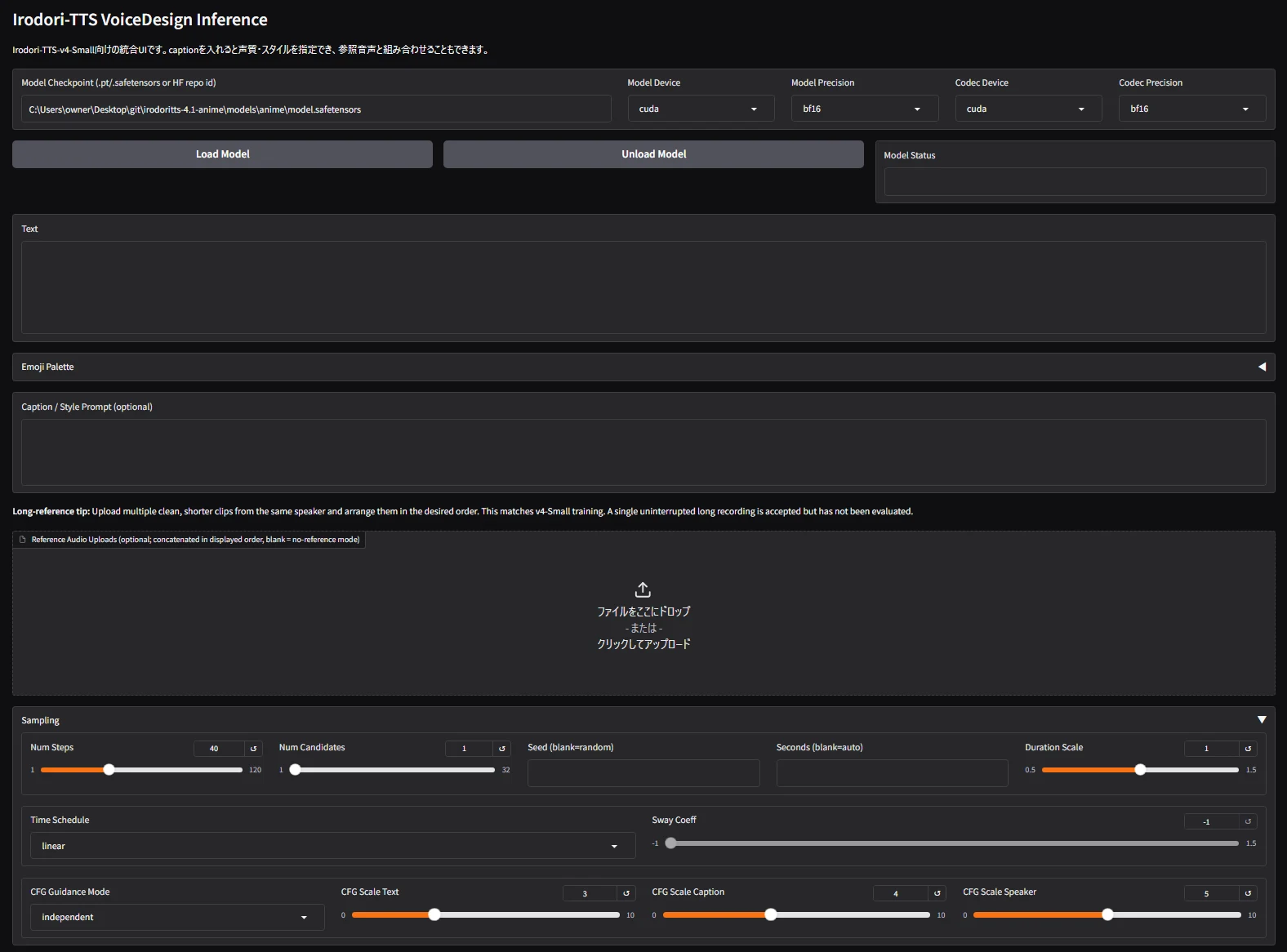Screen dimensions: 1287x952
Task: Reset the Num Steps value
Action: click(x=254, y=749)
